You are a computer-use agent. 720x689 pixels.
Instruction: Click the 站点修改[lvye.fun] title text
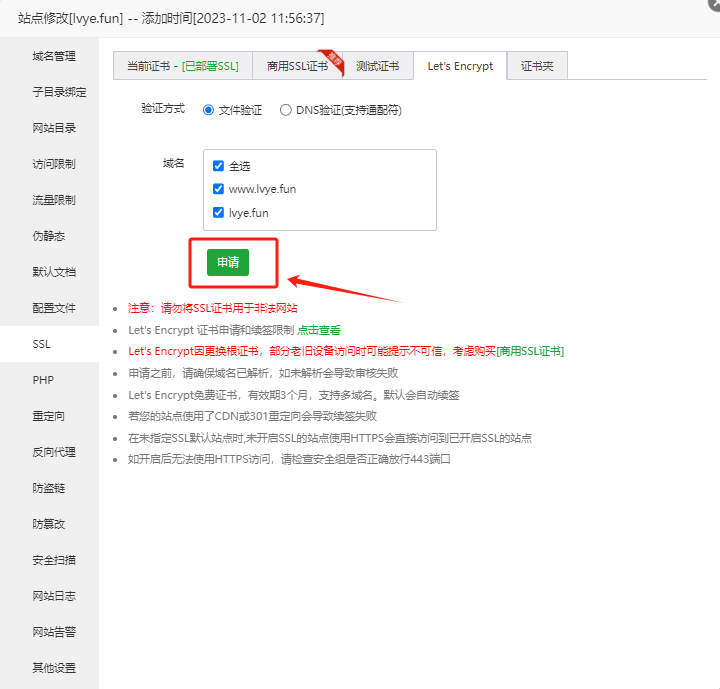(x=70, y=18)
